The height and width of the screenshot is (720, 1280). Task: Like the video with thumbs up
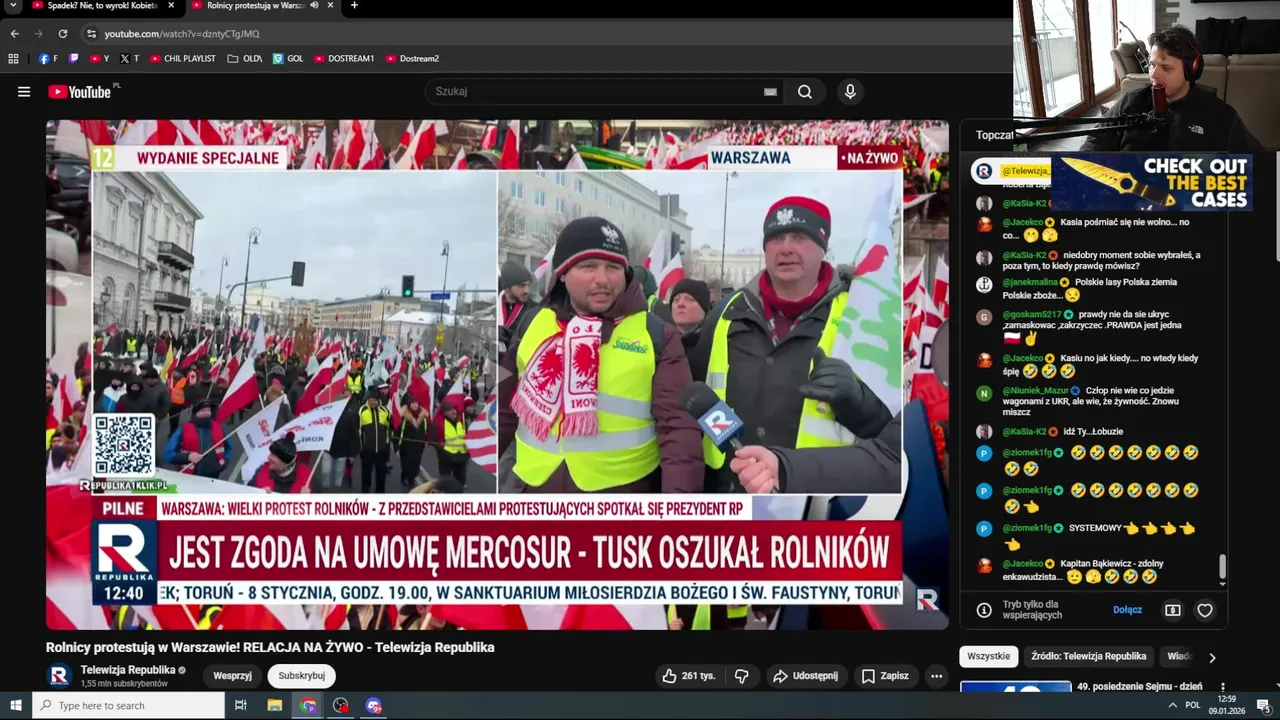(689, 676)
